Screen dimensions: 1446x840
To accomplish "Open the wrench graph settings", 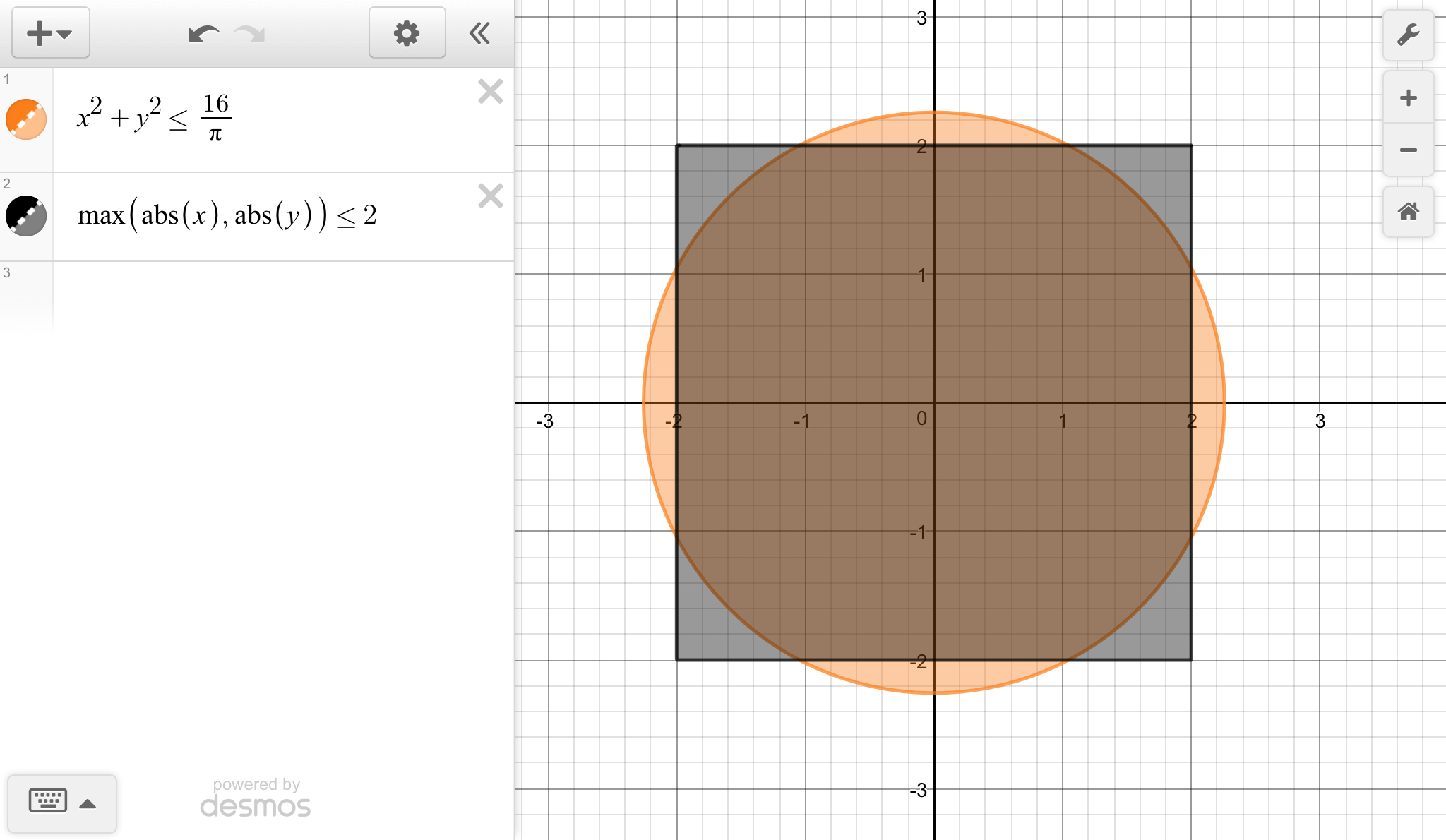I will 1408,35.
